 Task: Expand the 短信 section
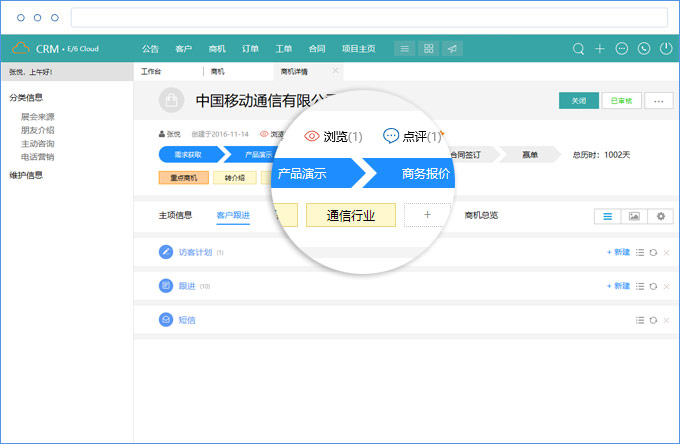[x=187, y=320]
